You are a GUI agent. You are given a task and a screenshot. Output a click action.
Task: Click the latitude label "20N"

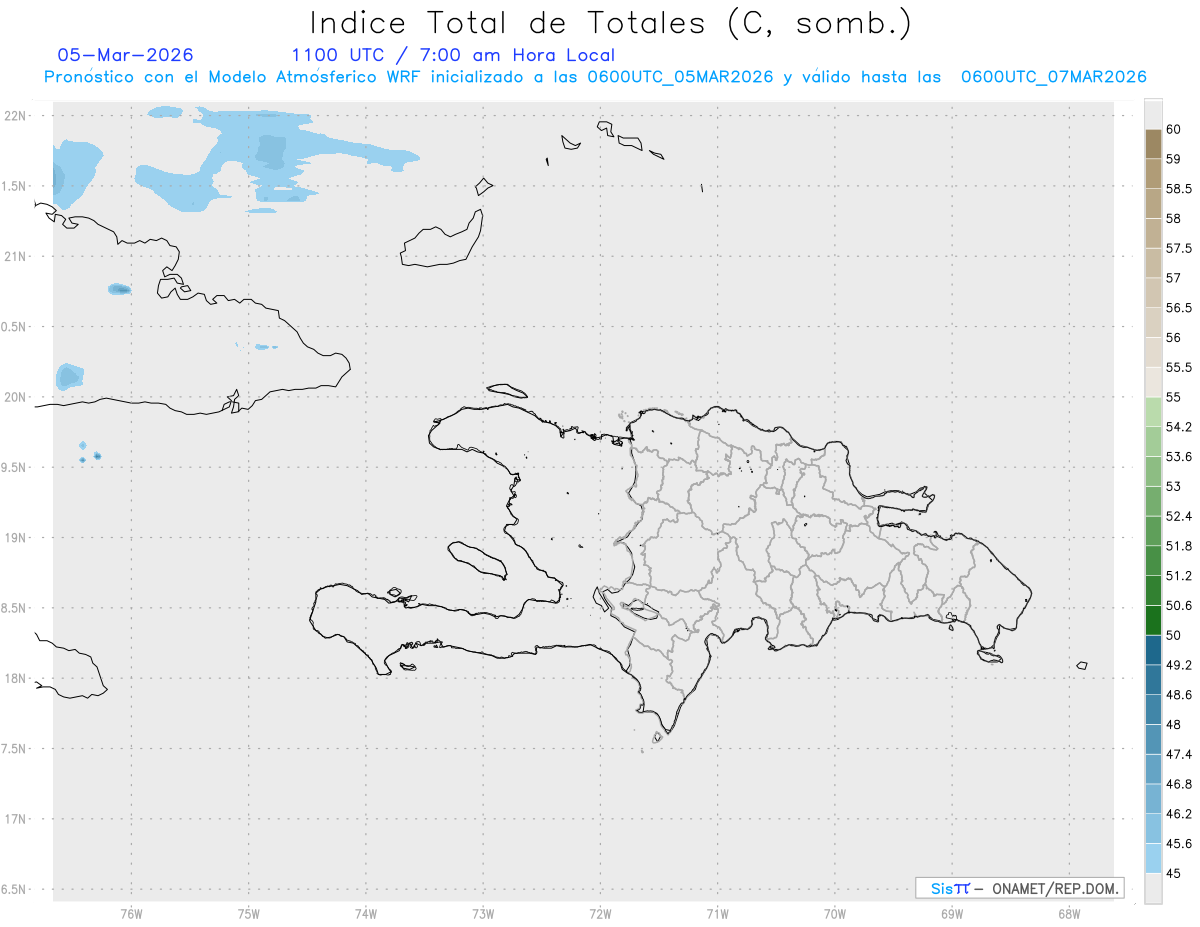click(17, 397)
